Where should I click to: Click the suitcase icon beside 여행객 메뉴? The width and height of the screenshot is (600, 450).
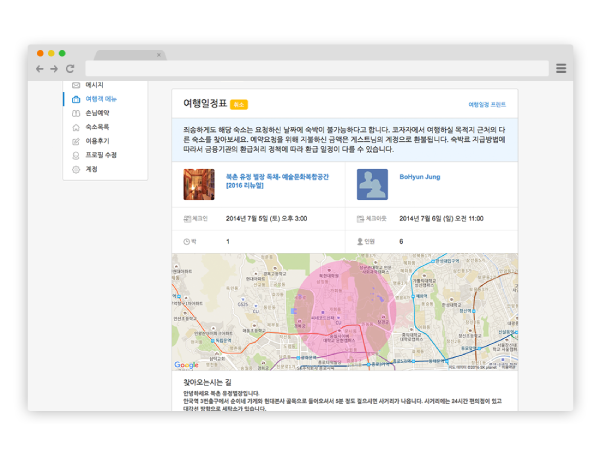(x=76, y=99)
